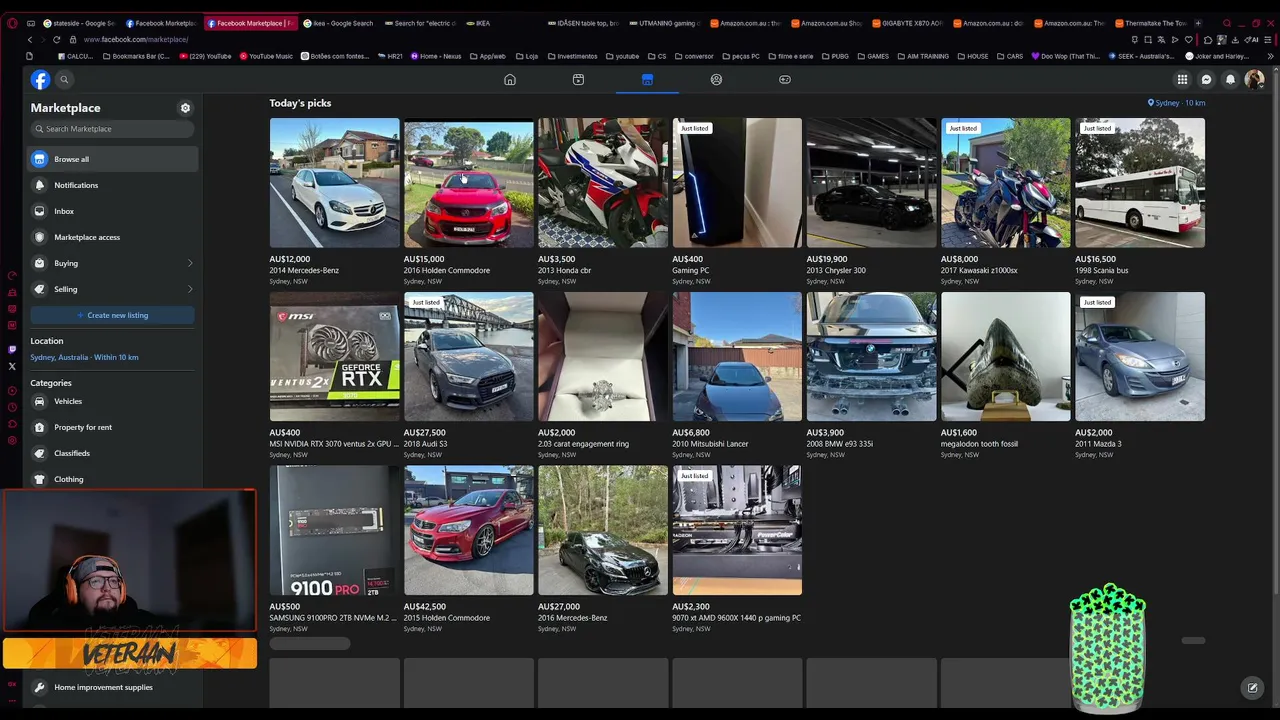Screen dimensions: 1280x720
Task: Open the PUBG bookmarks folder
Action: click(x=834, y=56)
